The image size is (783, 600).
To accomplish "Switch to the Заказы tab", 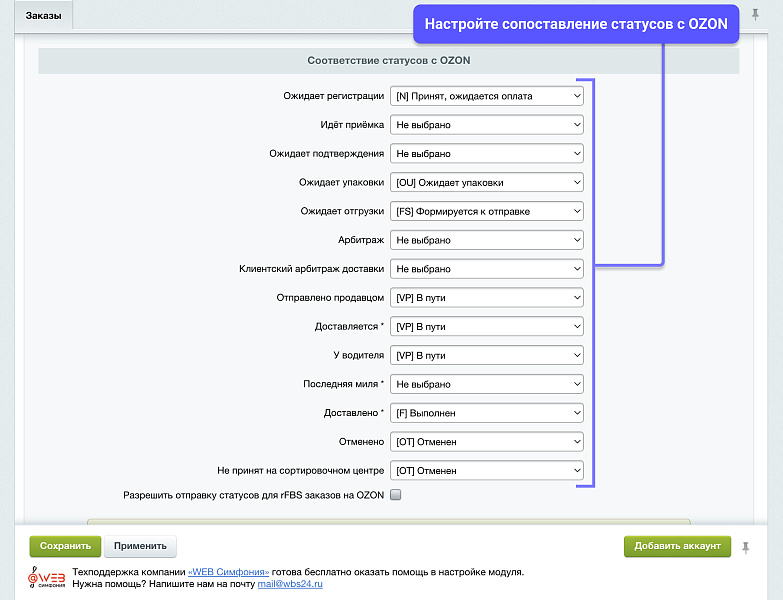I will click(x=43, y=14).
